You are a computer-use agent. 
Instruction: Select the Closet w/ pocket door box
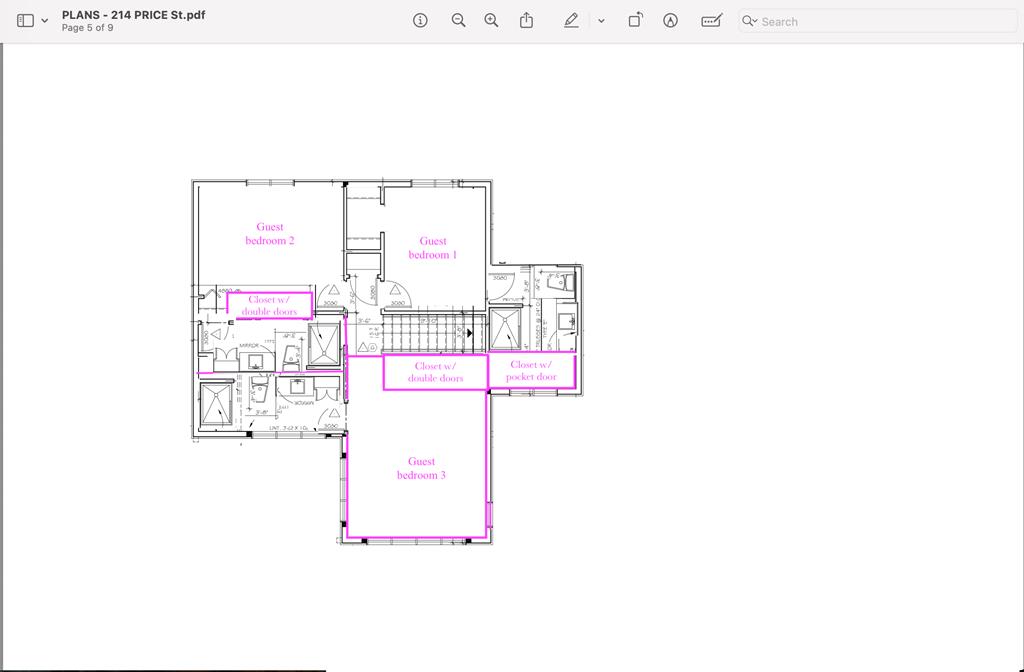531,371
